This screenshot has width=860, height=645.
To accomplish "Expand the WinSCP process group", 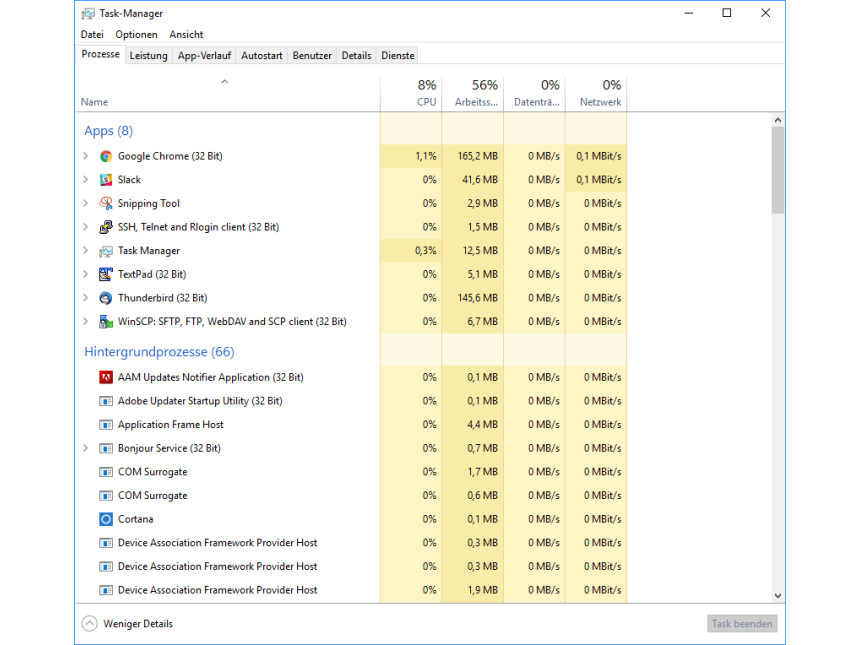I will pyautogui.click(x=86, y=321).
